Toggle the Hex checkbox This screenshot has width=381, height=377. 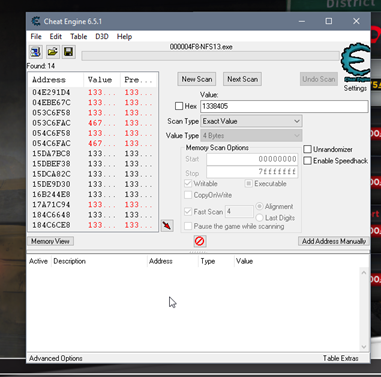click(x=179, y=106)
